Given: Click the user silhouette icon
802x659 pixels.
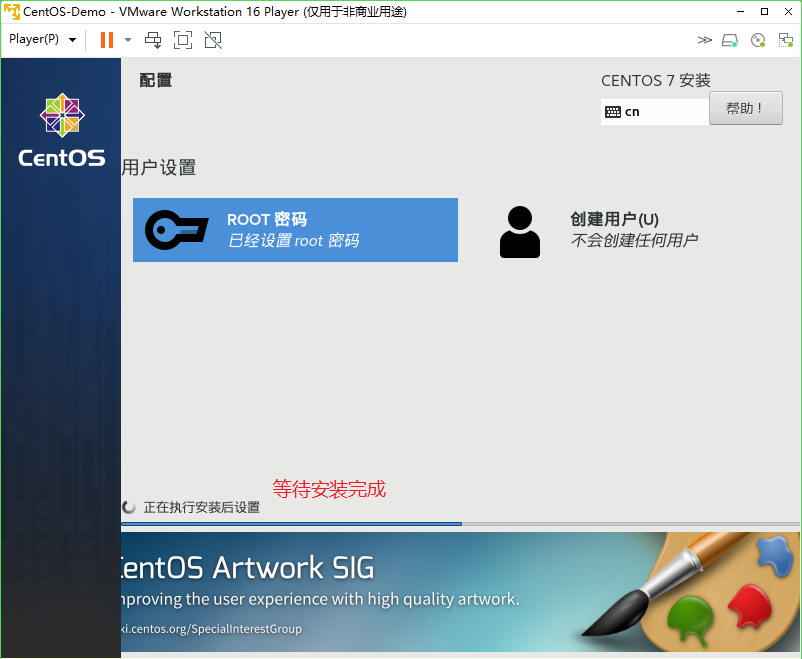Looking at the screenshot, I should point(520,232).
